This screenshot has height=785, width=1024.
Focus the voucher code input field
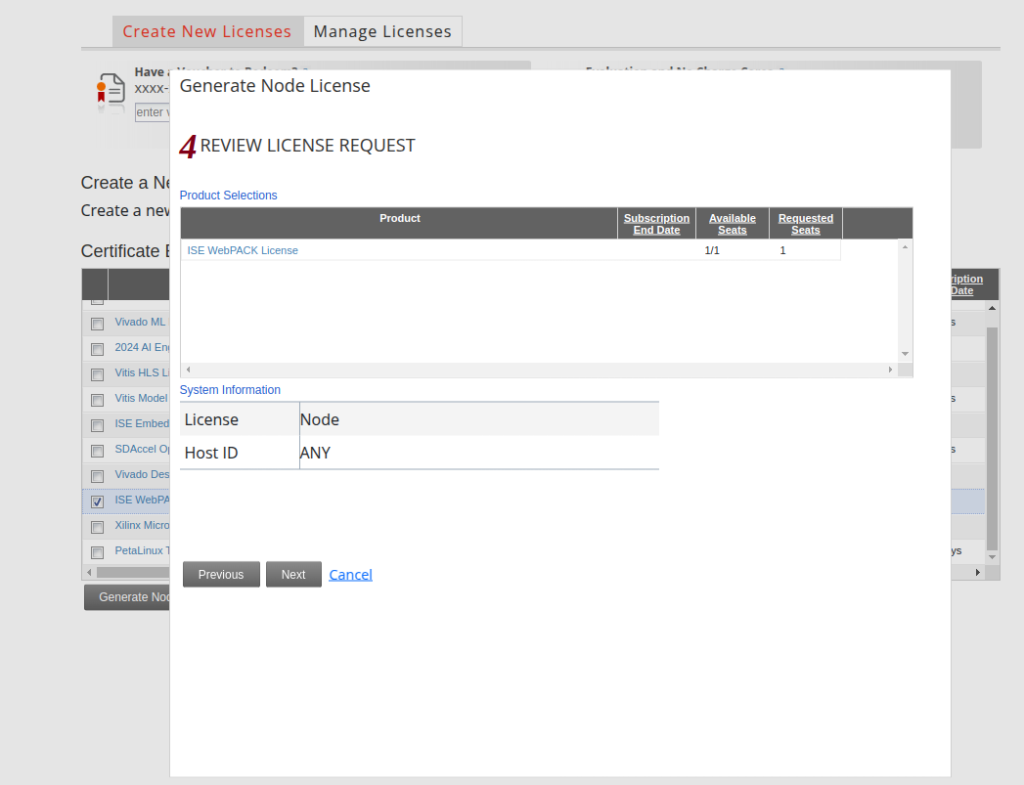pos(152,112)
